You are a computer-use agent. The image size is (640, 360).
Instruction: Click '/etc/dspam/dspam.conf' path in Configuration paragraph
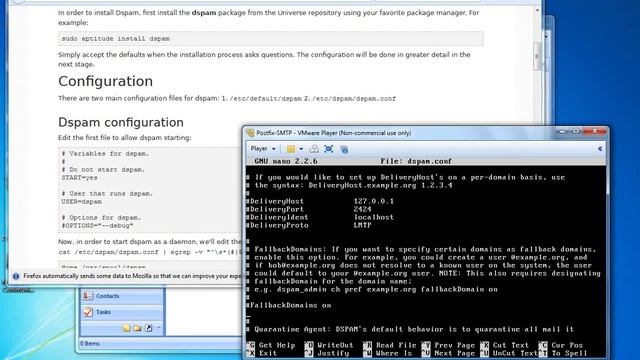(x=353, y=98)
